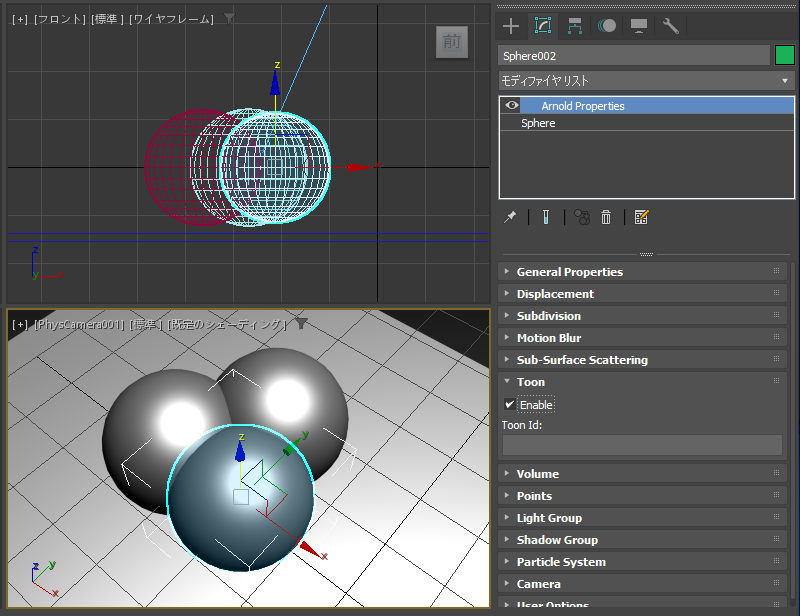Toggle Arnold Properties modifier eye icon
This screenshot has height=616, width=800.
tap(512, 106)
